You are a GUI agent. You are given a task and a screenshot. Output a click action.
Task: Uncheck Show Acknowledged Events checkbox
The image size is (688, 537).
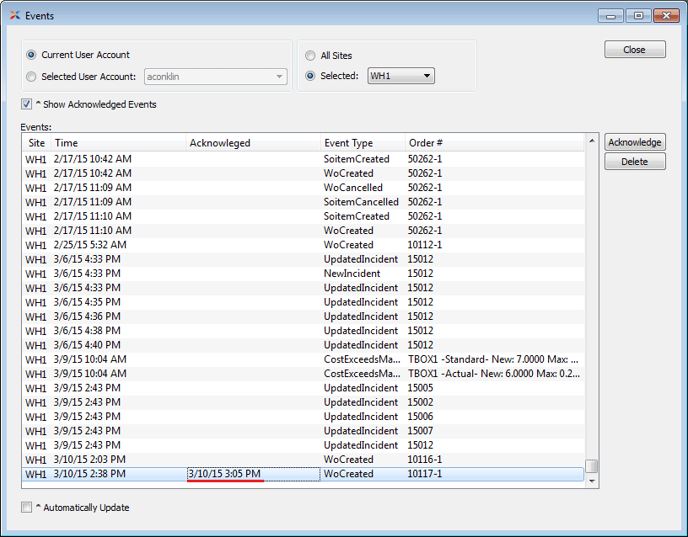pos(27,104)
